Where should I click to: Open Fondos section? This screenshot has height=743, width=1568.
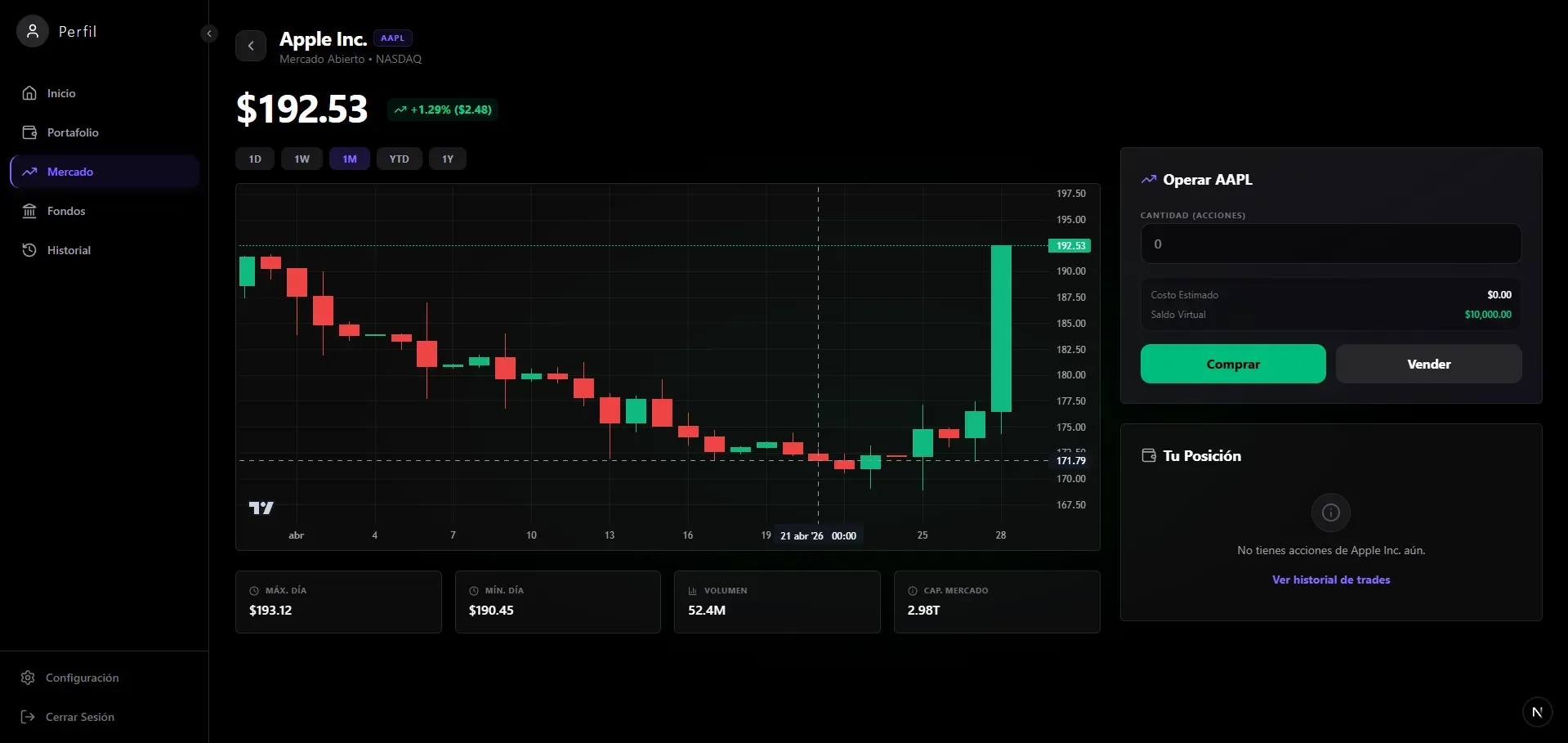105,211
